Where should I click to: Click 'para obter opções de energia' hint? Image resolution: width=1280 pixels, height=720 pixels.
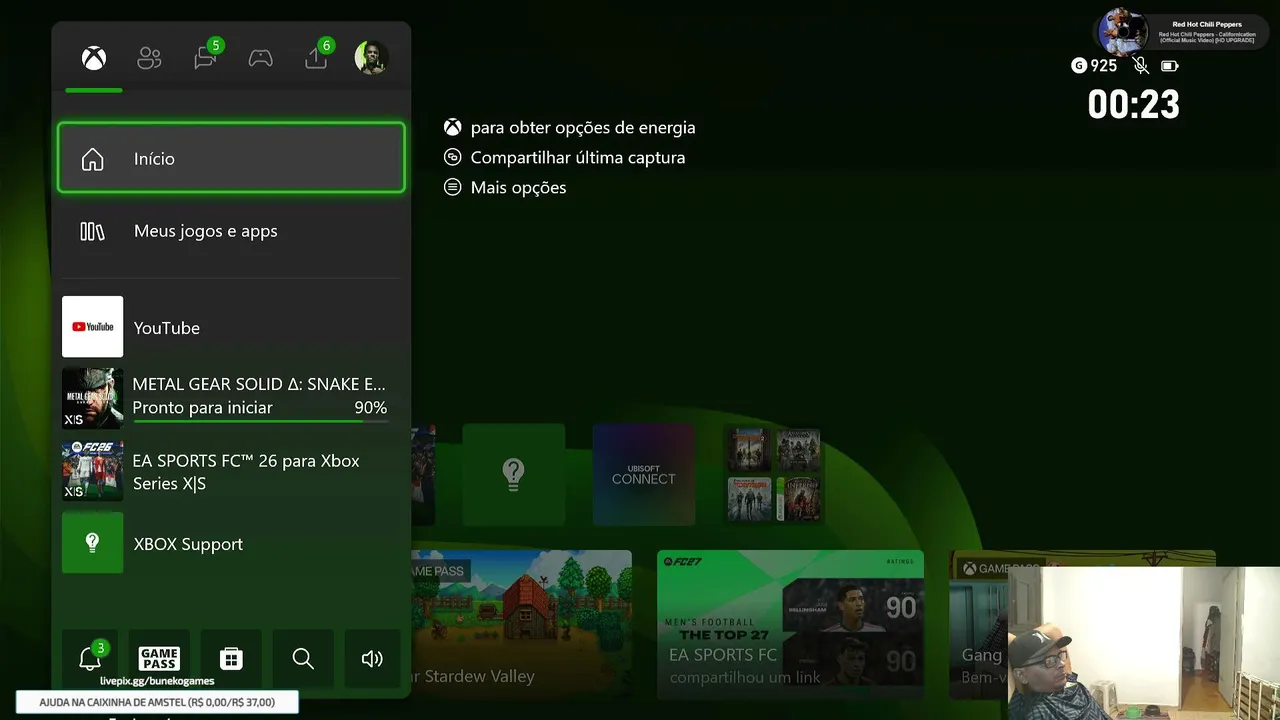click(x=583, y=128)
